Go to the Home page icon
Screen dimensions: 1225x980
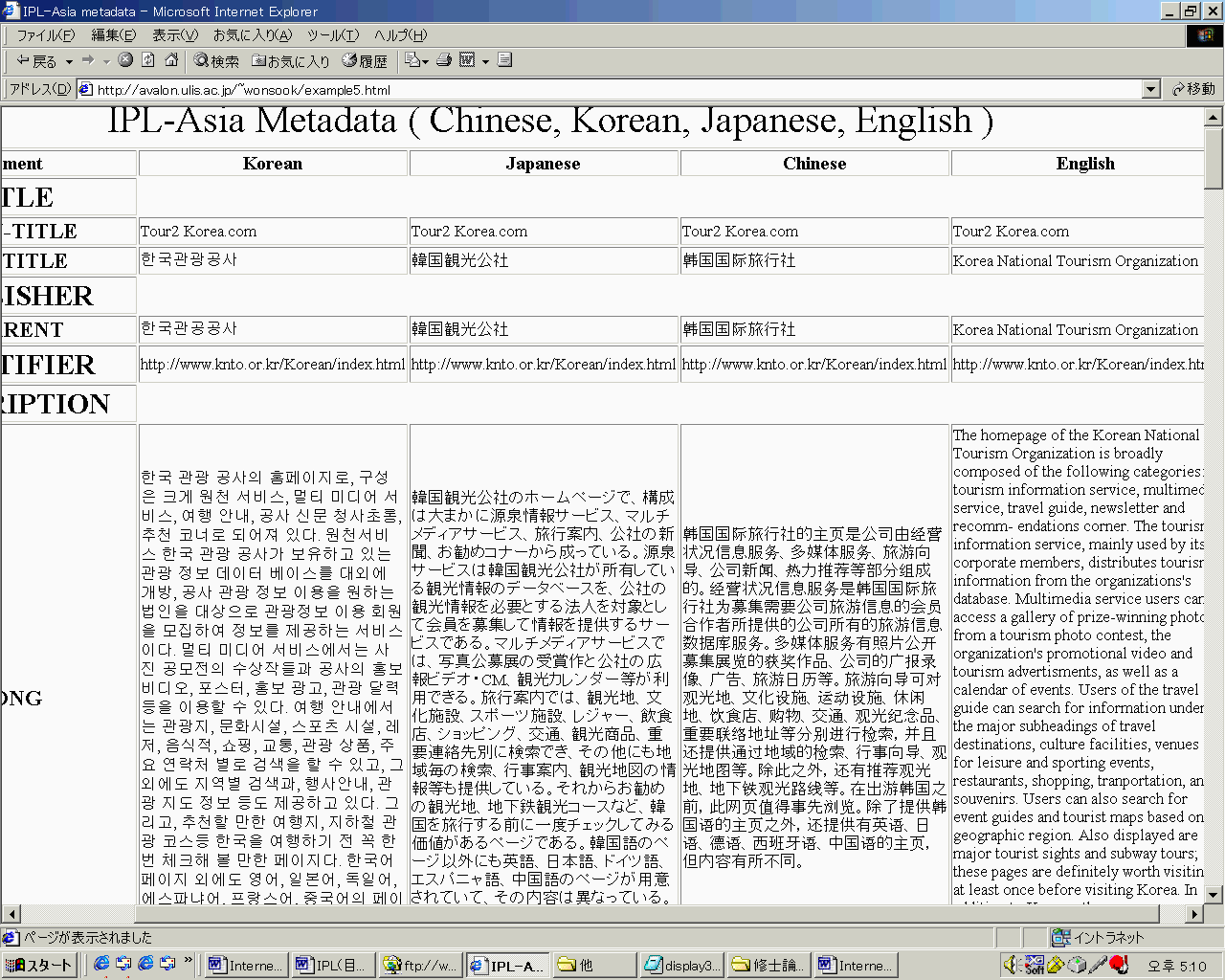coord(171,60)
